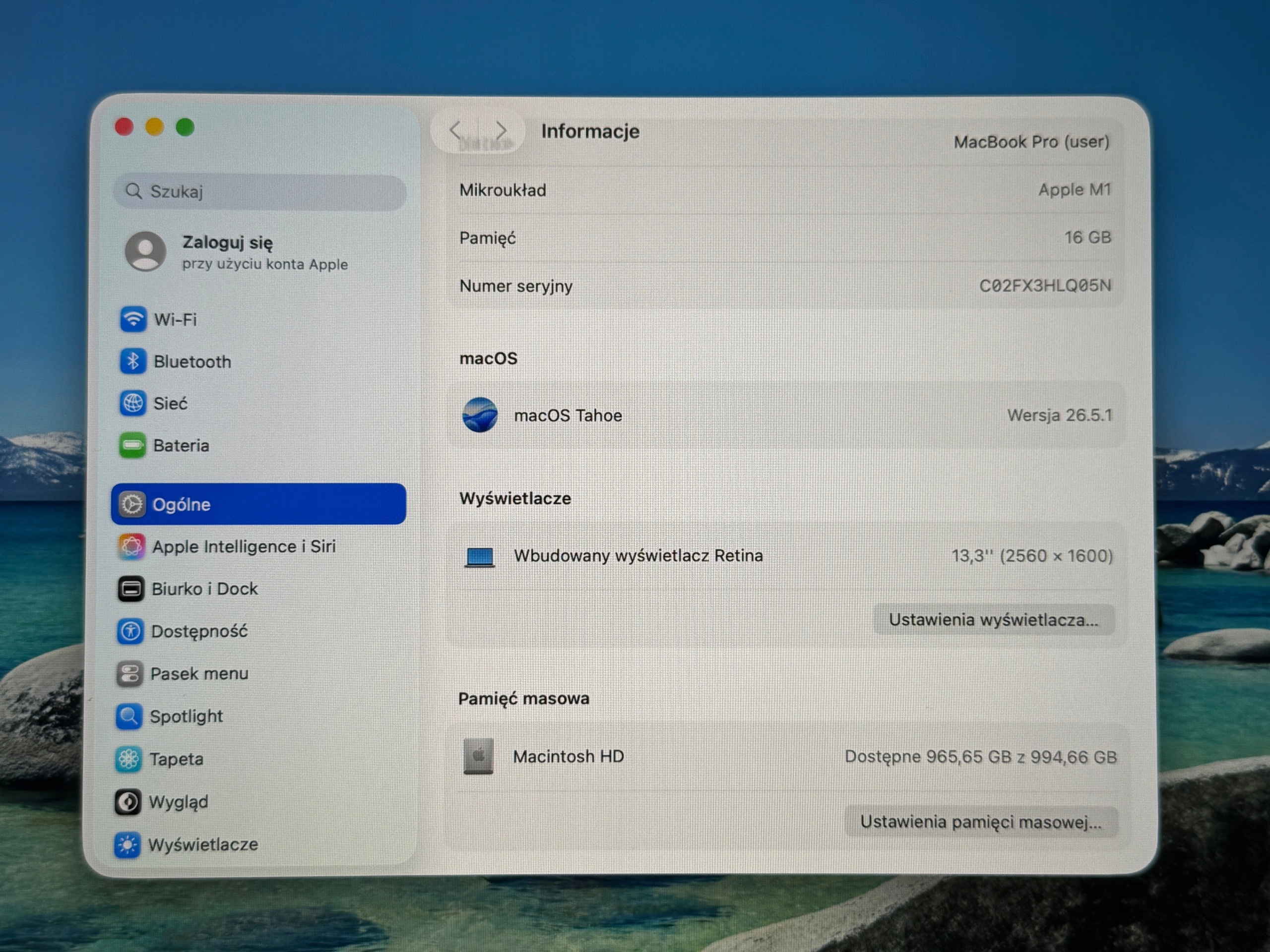Click the built-in Retina display icon
The width and height of the screenshot is (1270, 952).
pos(479,557)
